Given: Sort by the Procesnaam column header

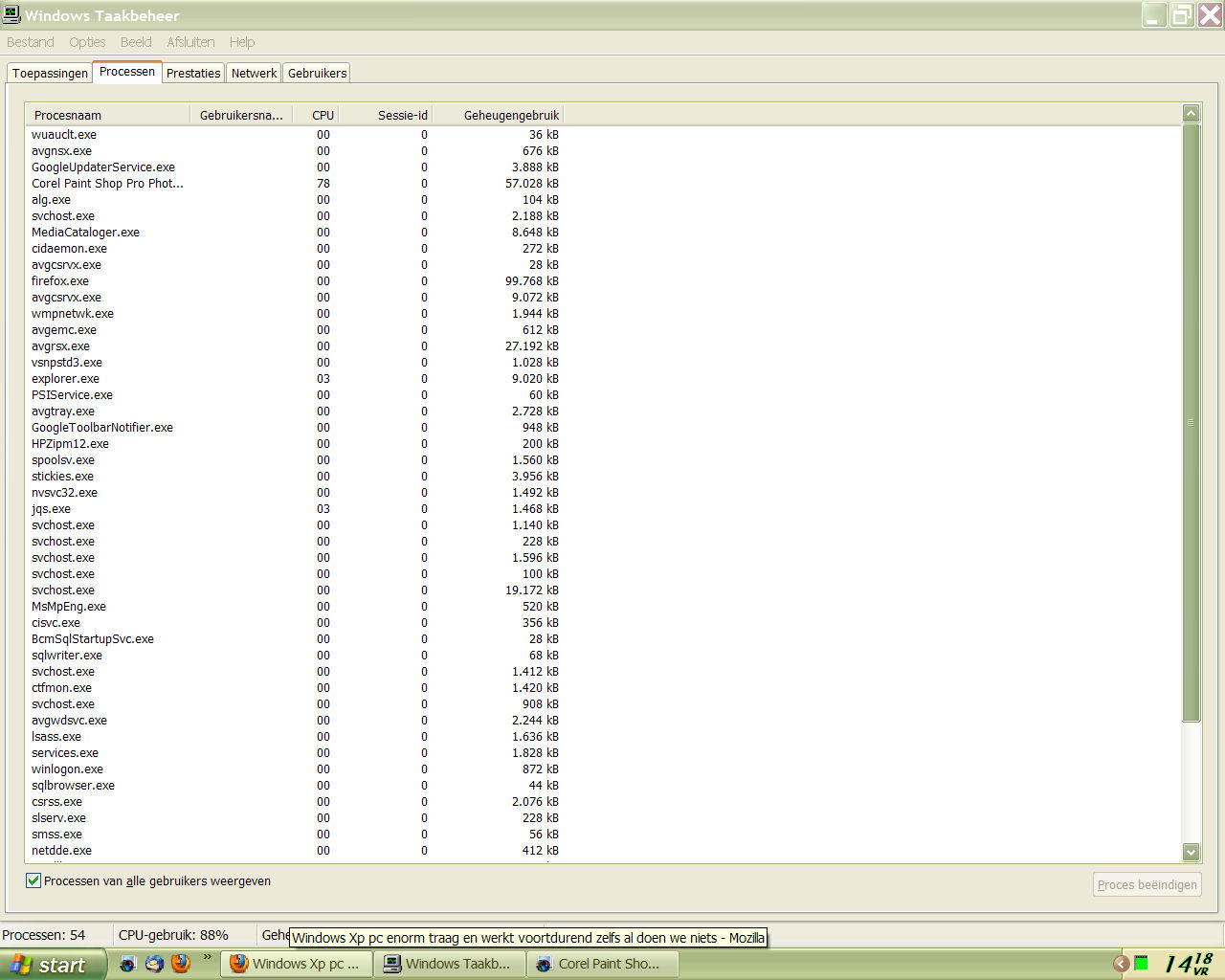Looking at the screenshot, I should coord(107,115).
